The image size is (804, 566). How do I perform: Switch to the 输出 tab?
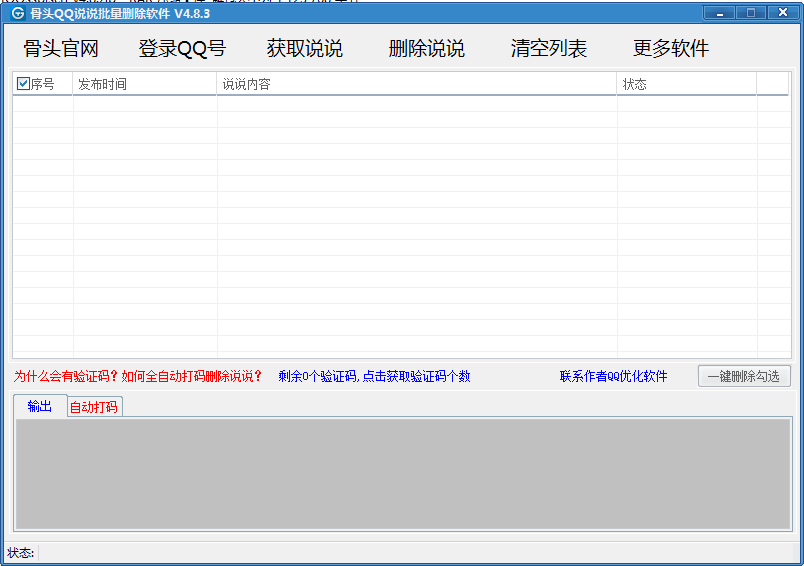coord(40,406)
